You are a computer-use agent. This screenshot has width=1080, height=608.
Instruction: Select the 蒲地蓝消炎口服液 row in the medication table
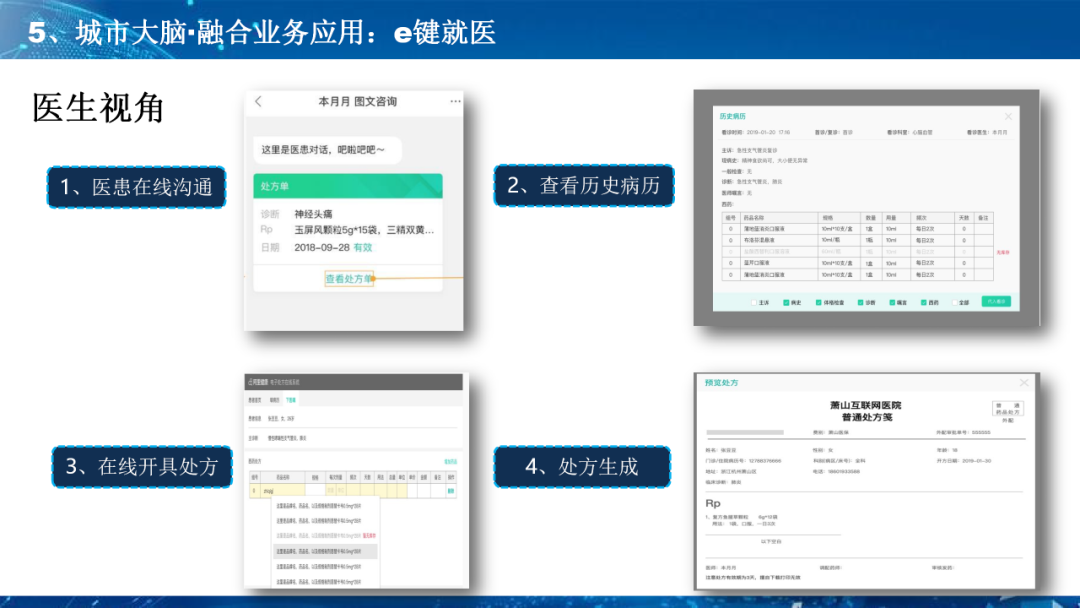(763, 227)
